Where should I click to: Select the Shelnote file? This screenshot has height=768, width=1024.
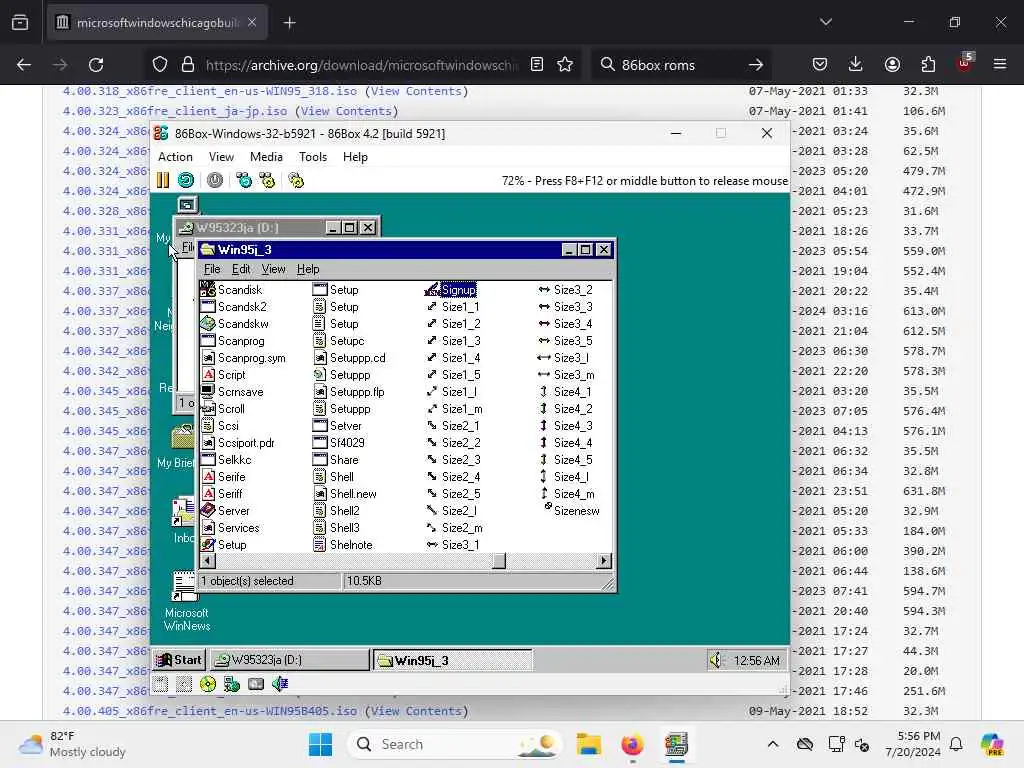click(x=343, y=544)
